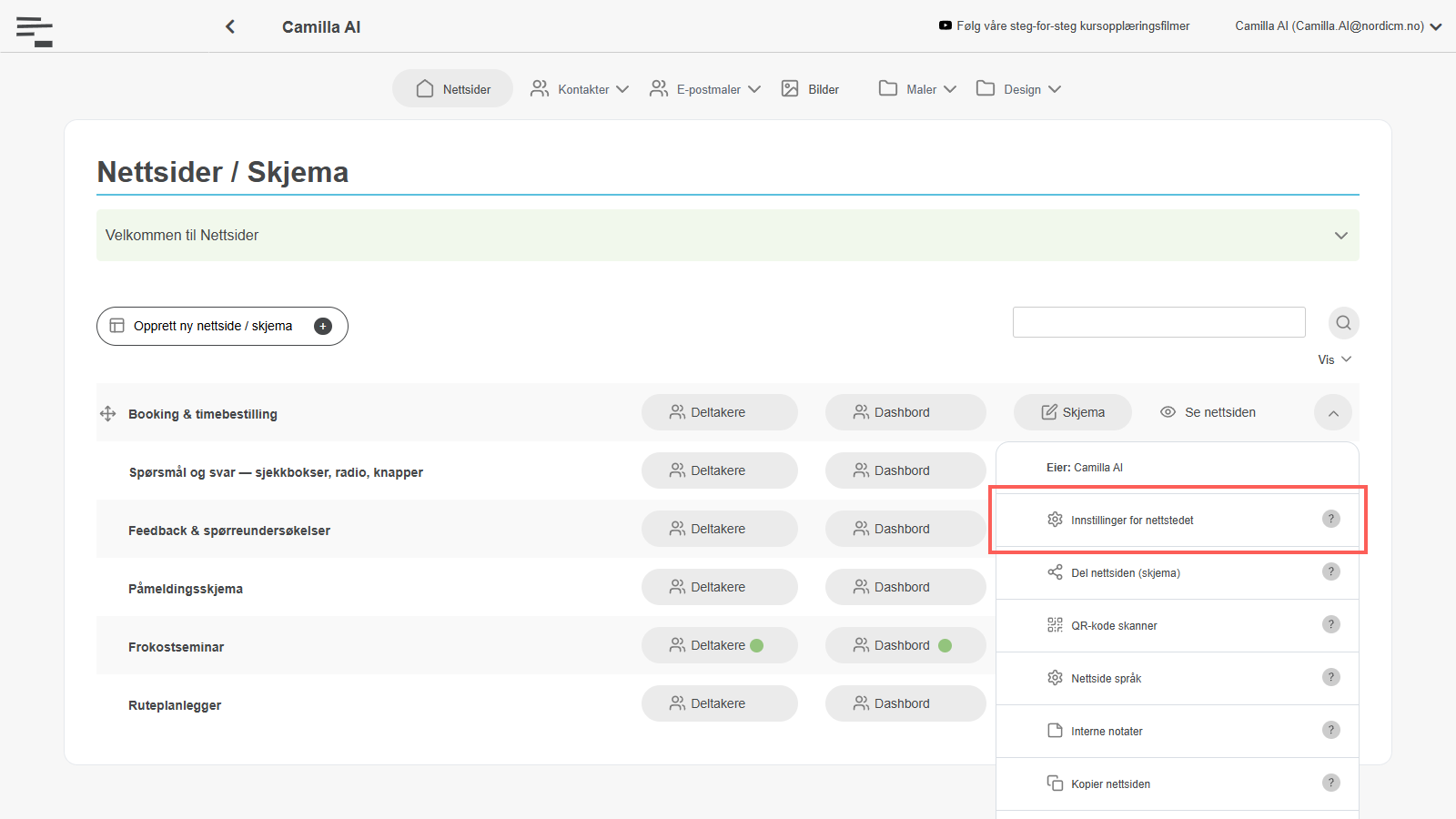The width and height of the screenshot is (1456, 819).
Task: Open the Vis dropdown
Action: [x=1335, y=359]
